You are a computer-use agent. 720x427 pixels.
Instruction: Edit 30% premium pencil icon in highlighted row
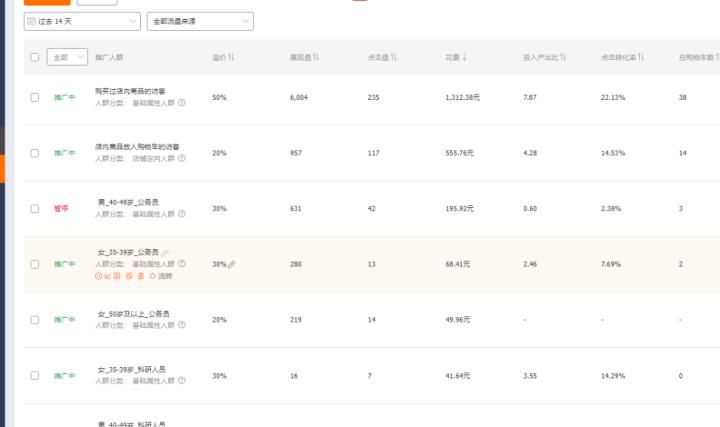pyautogui.click(x=231, y=264)
